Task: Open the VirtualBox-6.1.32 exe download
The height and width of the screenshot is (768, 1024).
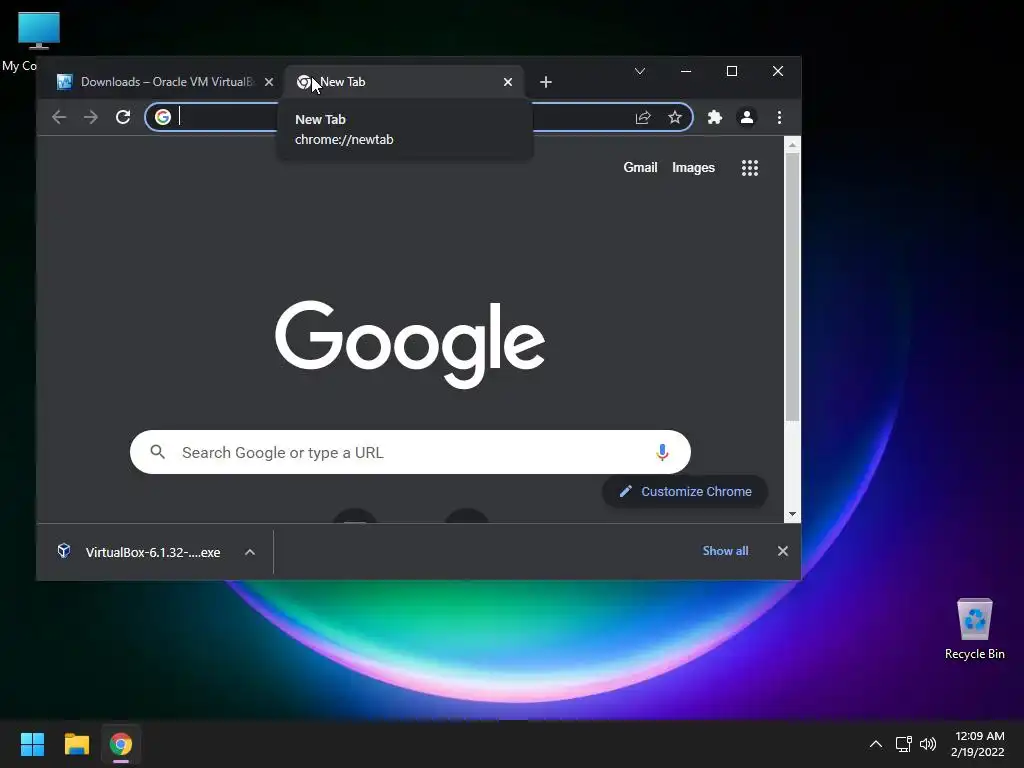Action: (x=153, y=552)
